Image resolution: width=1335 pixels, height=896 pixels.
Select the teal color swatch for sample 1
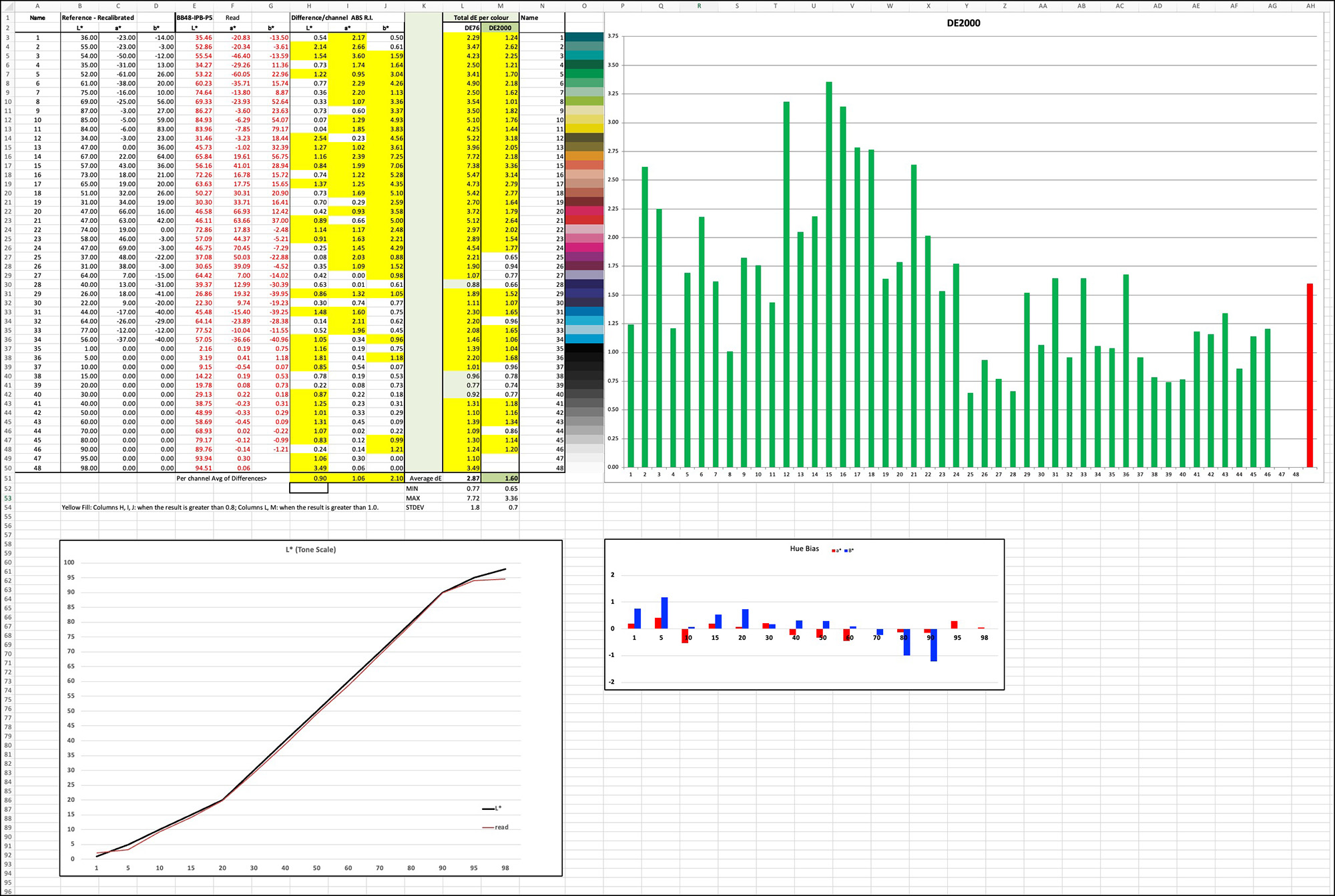pos(584,38)
